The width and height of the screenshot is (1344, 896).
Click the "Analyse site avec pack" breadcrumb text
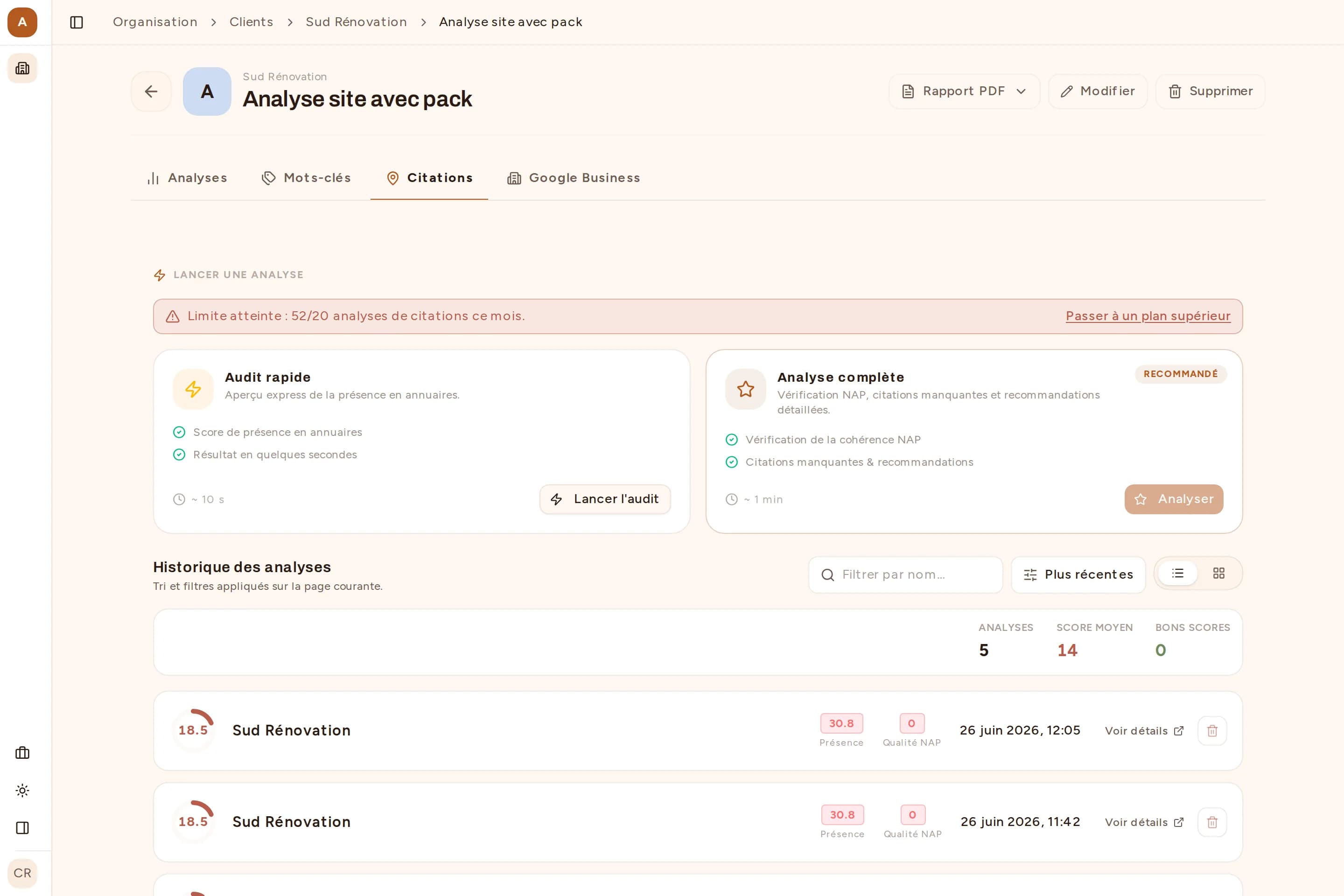510,22
